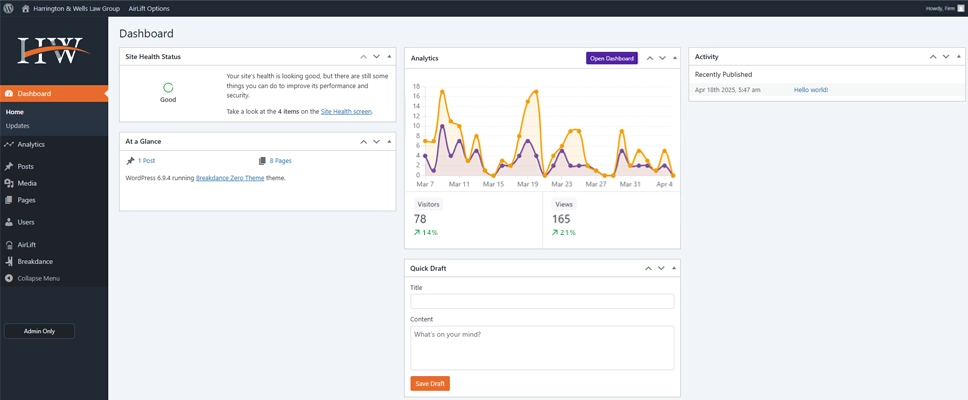Image resolution: width=968 pixels, height=400 pixels.
Task: Move At a Glance widget up
Action: point(364,141)
